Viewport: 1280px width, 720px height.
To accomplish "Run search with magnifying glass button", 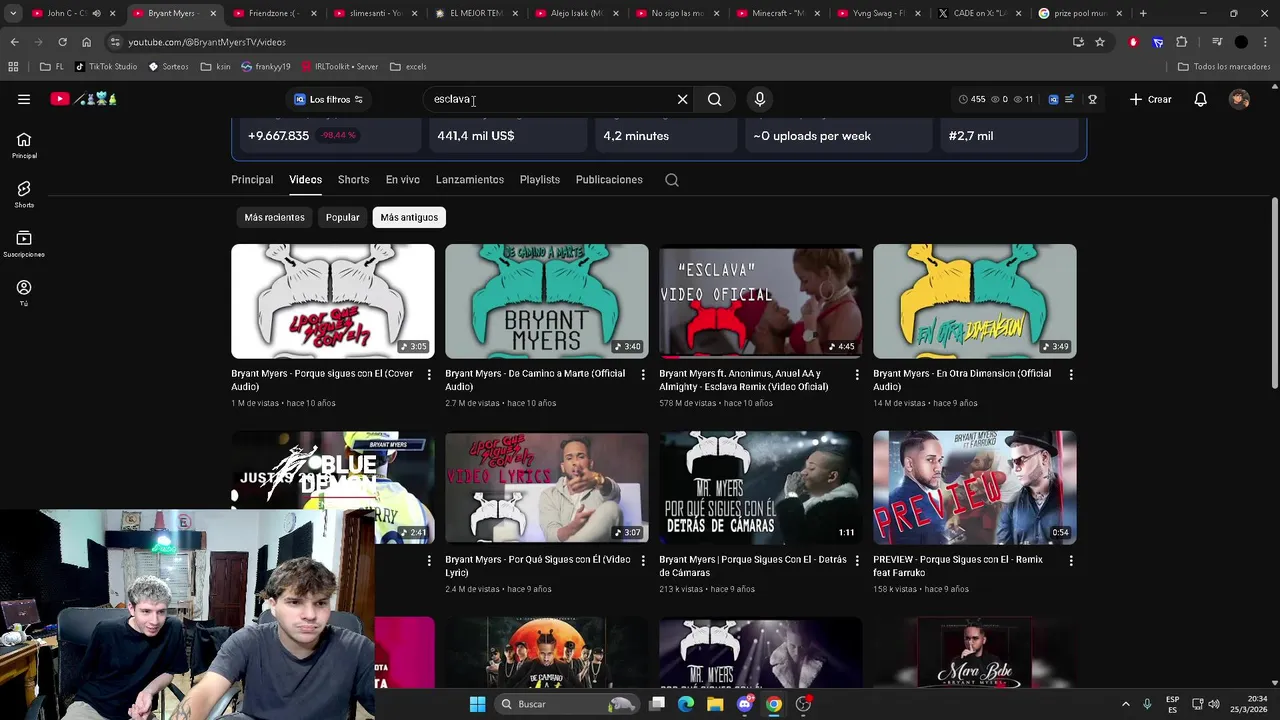I will pyautogui.click(x=714, y=99).
